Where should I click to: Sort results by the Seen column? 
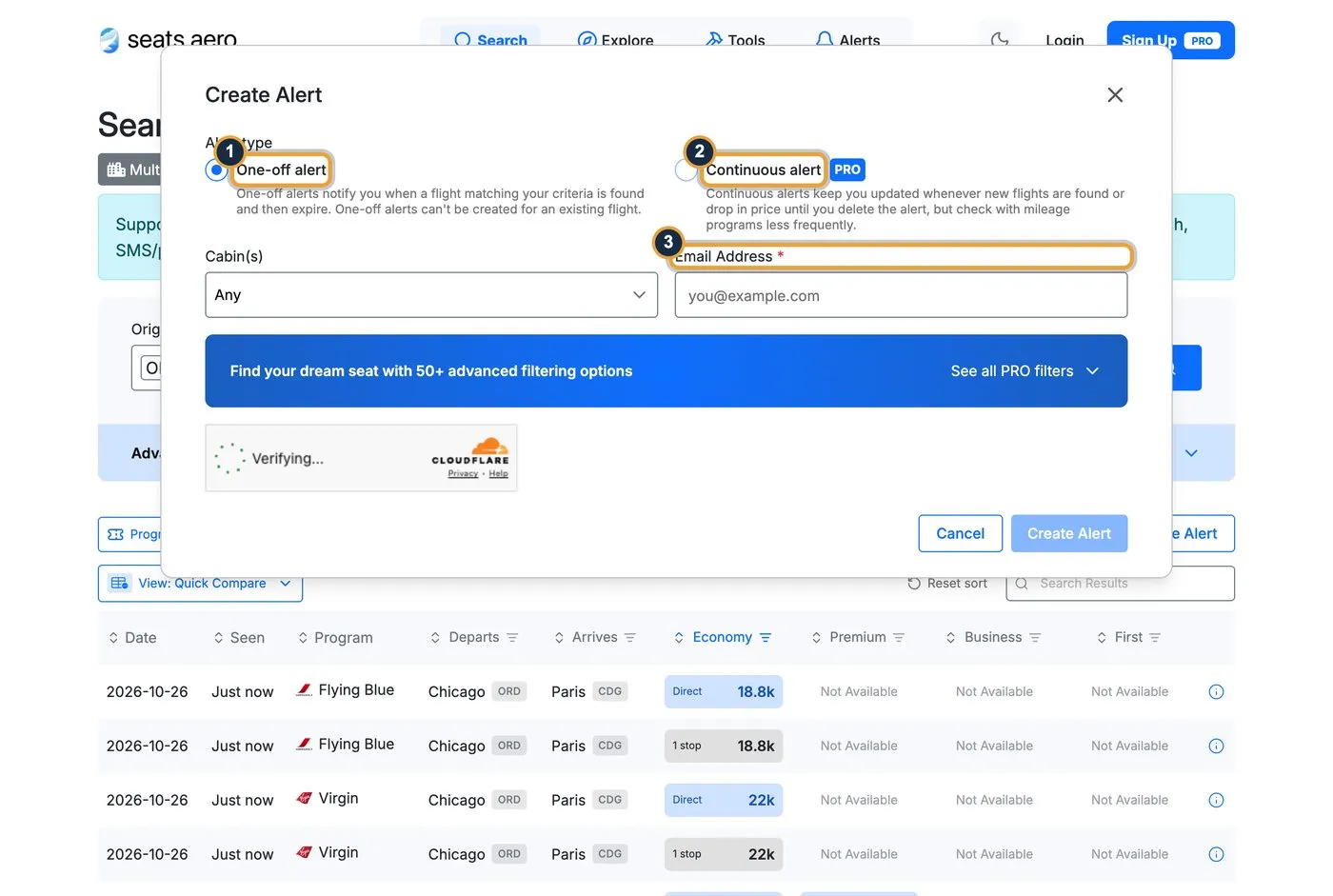click(x=239, y=638)
